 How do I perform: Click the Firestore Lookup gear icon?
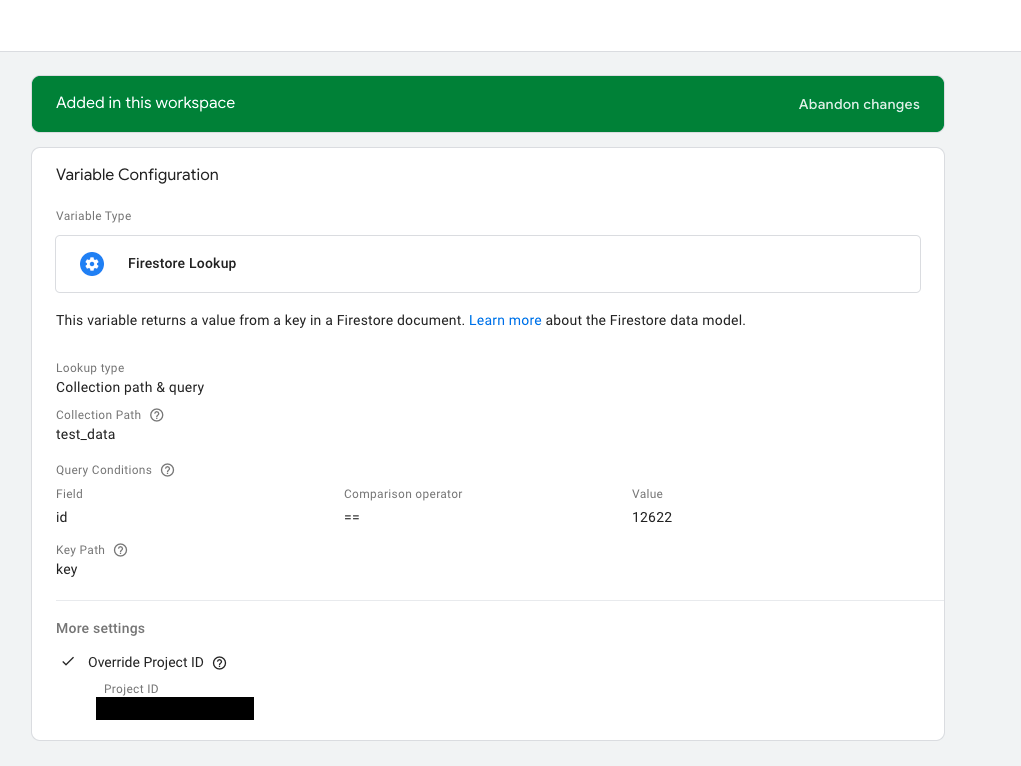point(92,264)
